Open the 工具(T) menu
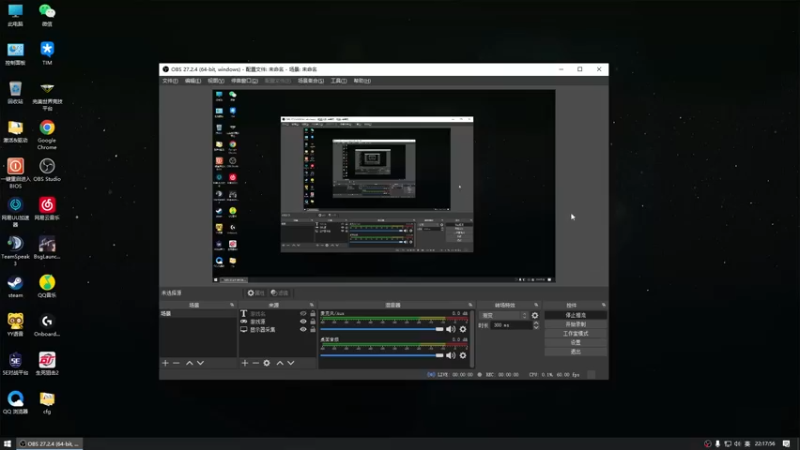 338,81
